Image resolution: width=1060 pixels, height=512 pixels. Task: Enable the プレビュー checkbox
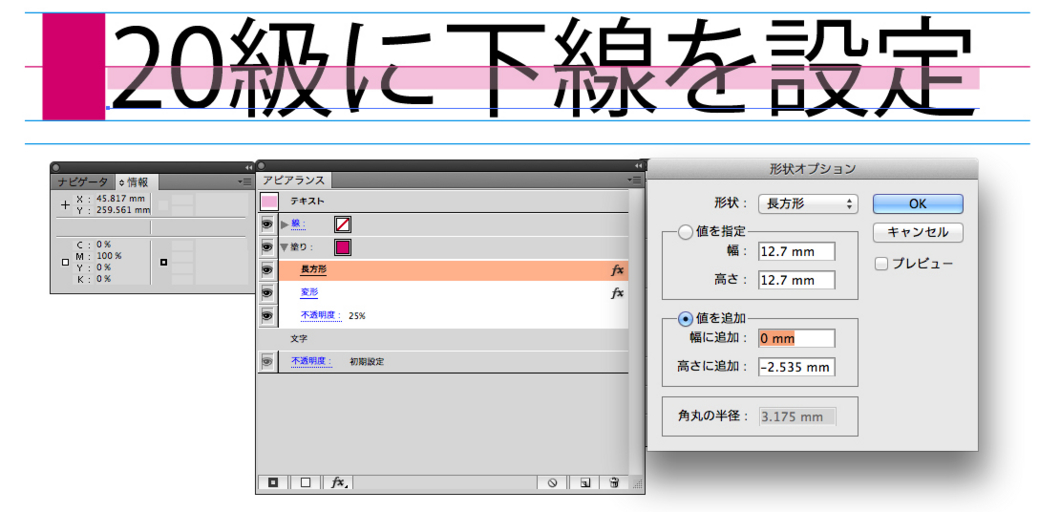(x=881, y=264)
